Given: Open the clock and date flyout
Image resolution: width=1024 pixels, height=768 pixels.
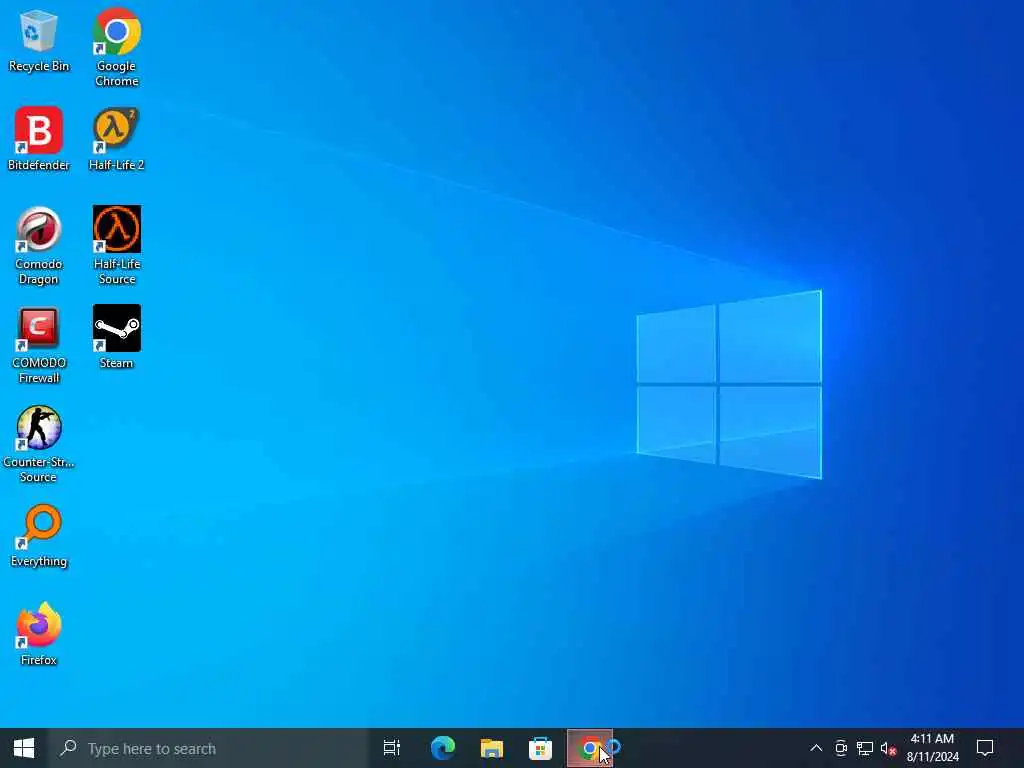Looking at the screenshot, I should pos(933,748).
